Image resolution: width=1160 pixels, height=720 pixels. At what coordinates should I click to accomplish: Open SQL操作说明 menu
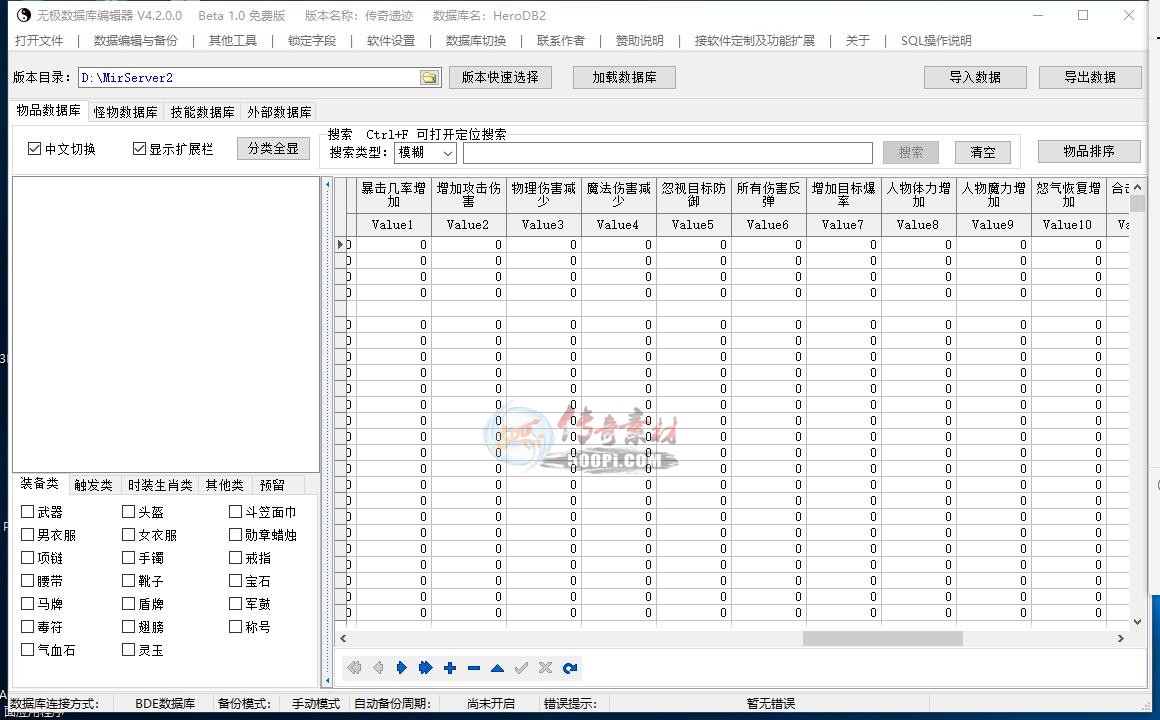[936, 41]
